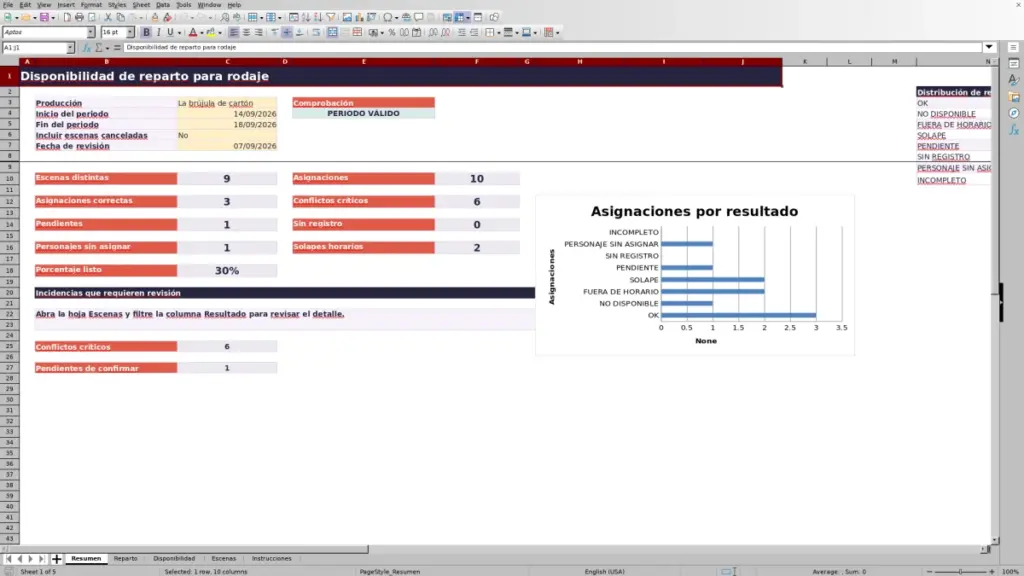
Task: Click the Sort Ascending icon
Action: coord(306,17)
